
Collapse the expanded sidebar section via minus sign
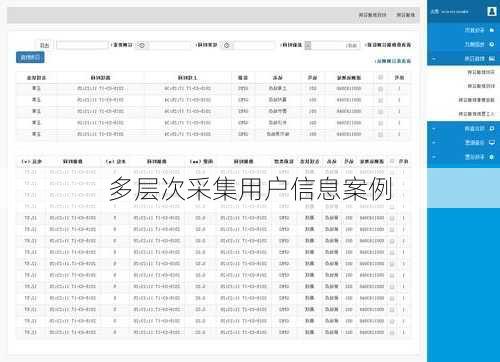pos(434,59)
